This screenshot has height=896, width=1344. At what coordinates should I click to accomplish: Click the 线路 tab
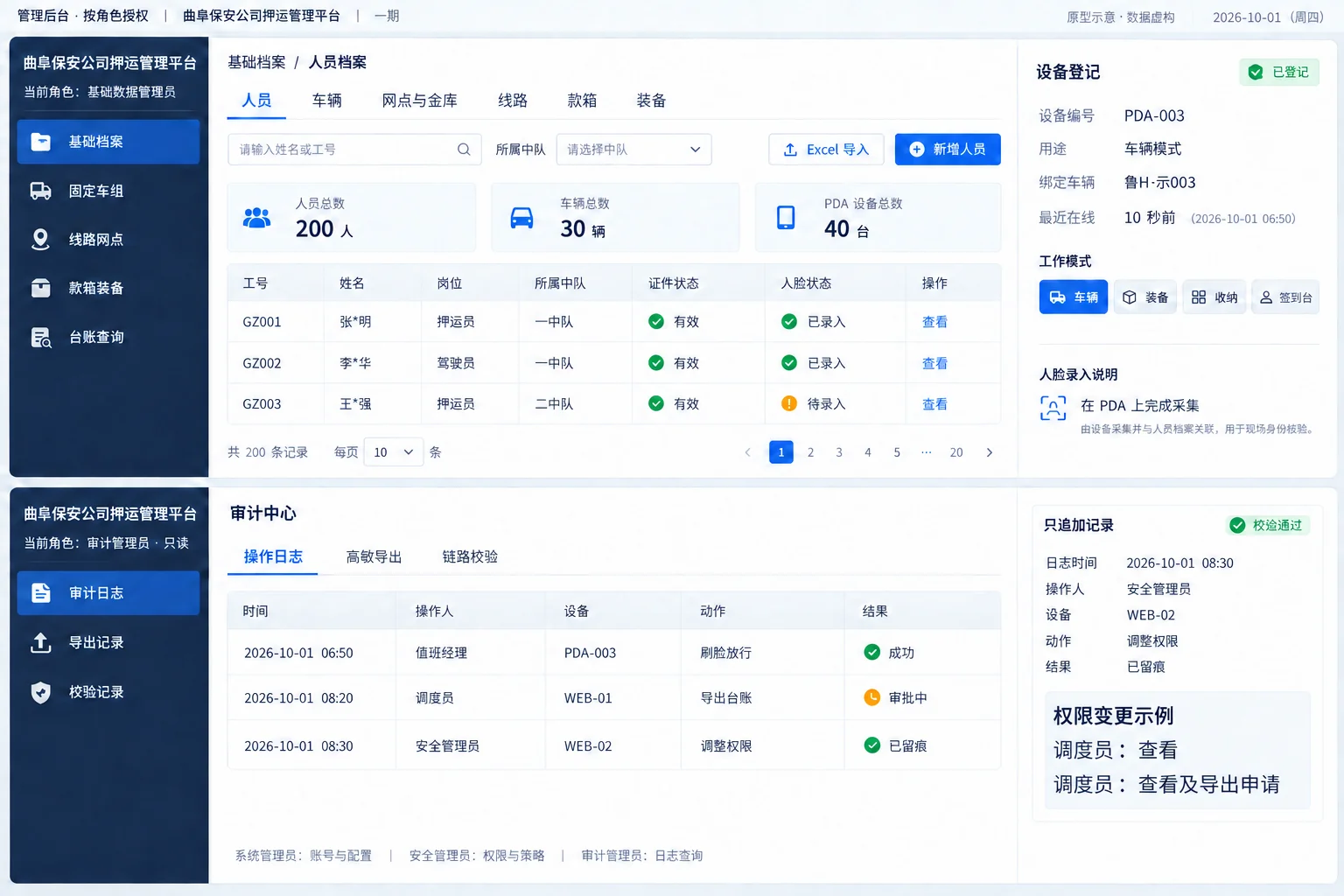click(513, 101)
